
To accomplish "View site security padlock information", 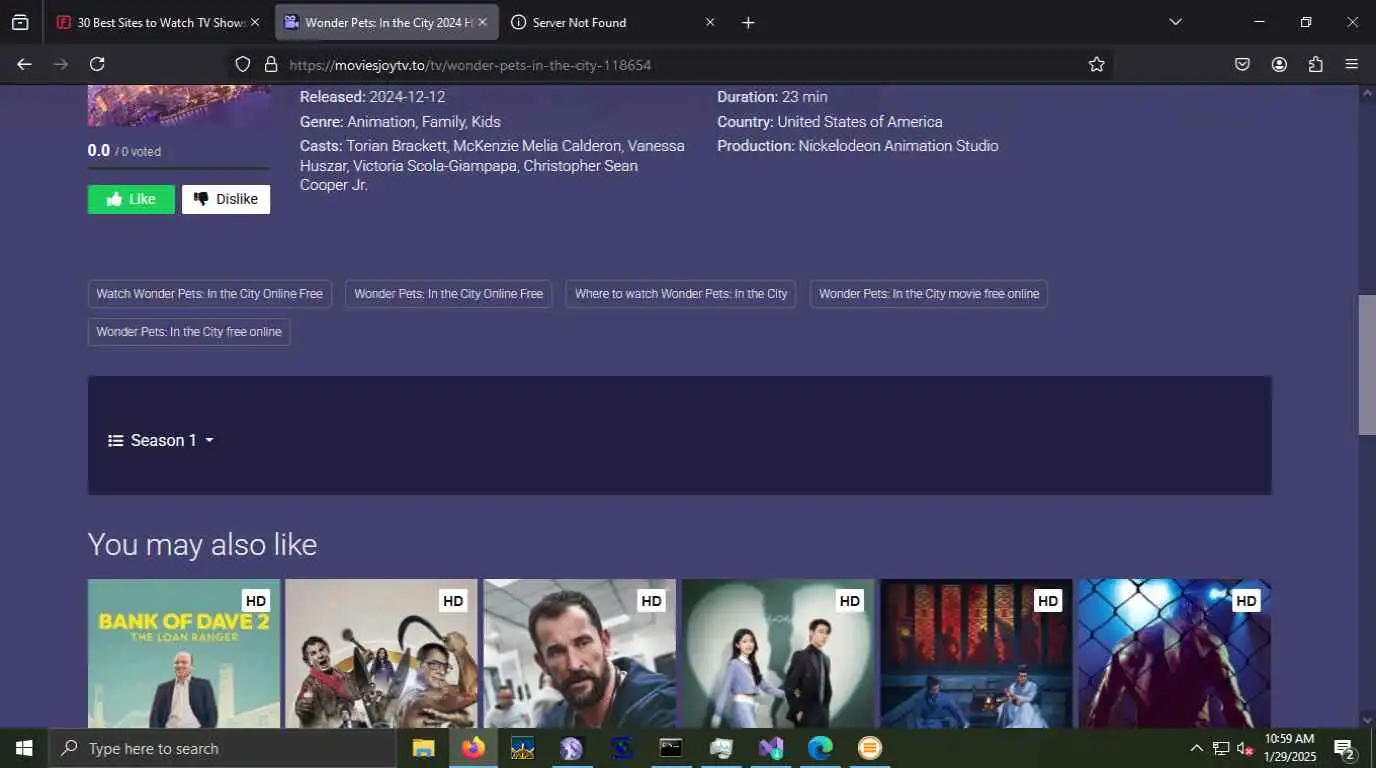I will point(270,64).
